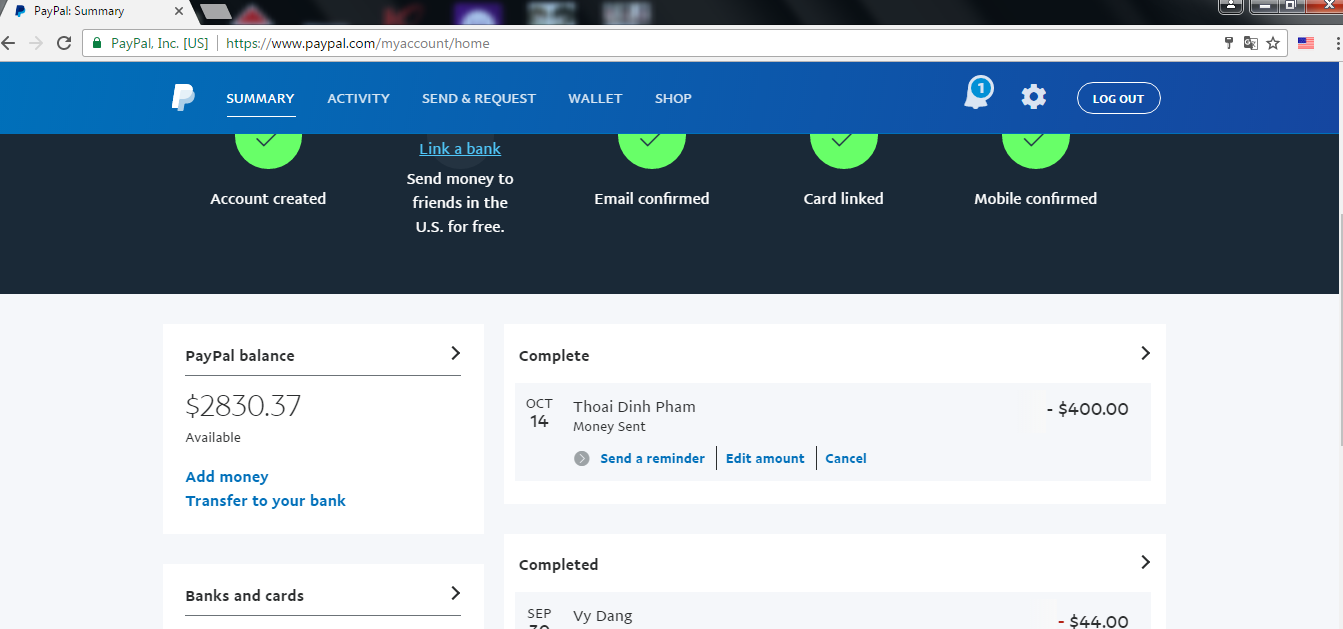Bookmark page with the star icon
Image resolution: width=1343 pixels, height=629 pixels.
pos(1273,43)
